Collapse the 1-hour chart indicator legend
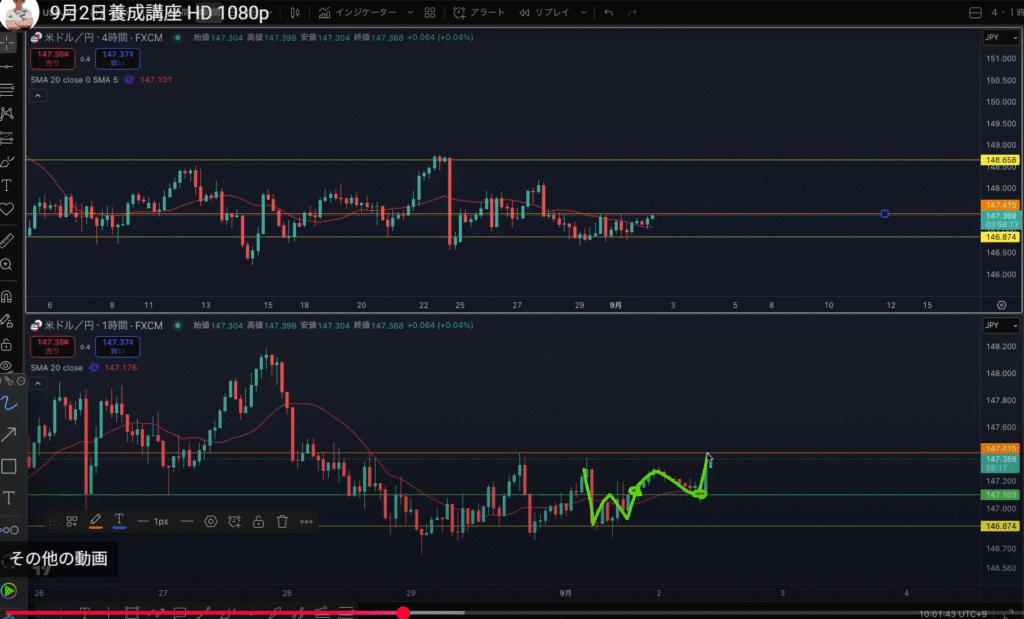This screenshot has width=1024, height=619. (38, 383)
